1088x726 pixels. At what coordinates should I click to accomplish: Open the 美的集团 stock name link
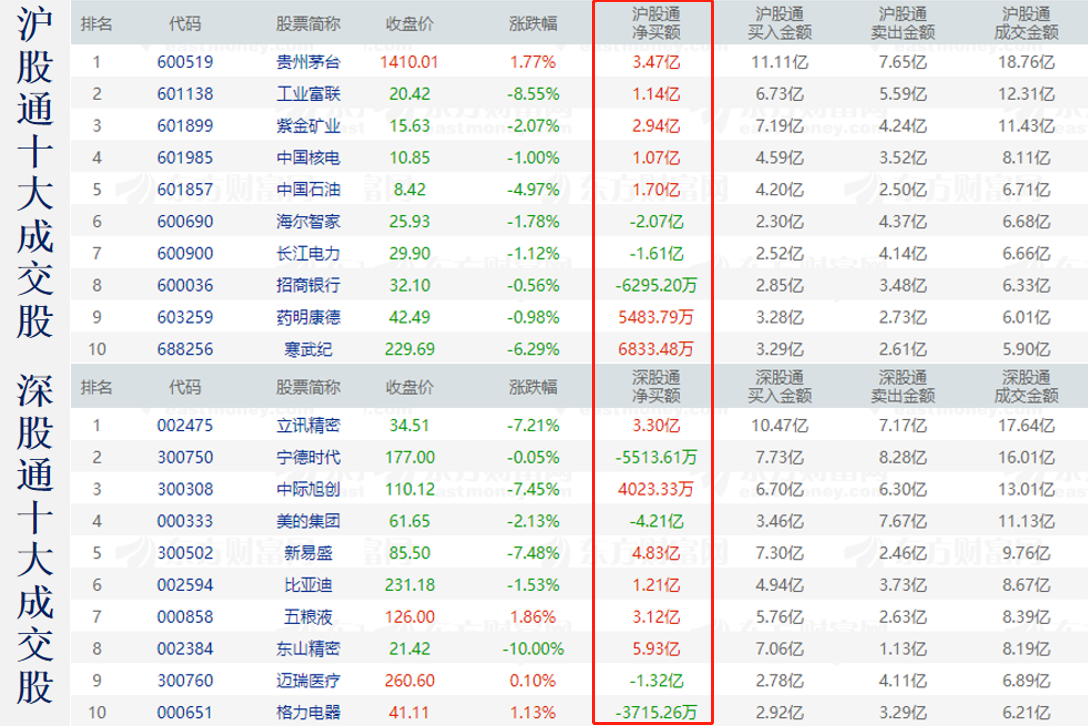[x=308, y=521]
